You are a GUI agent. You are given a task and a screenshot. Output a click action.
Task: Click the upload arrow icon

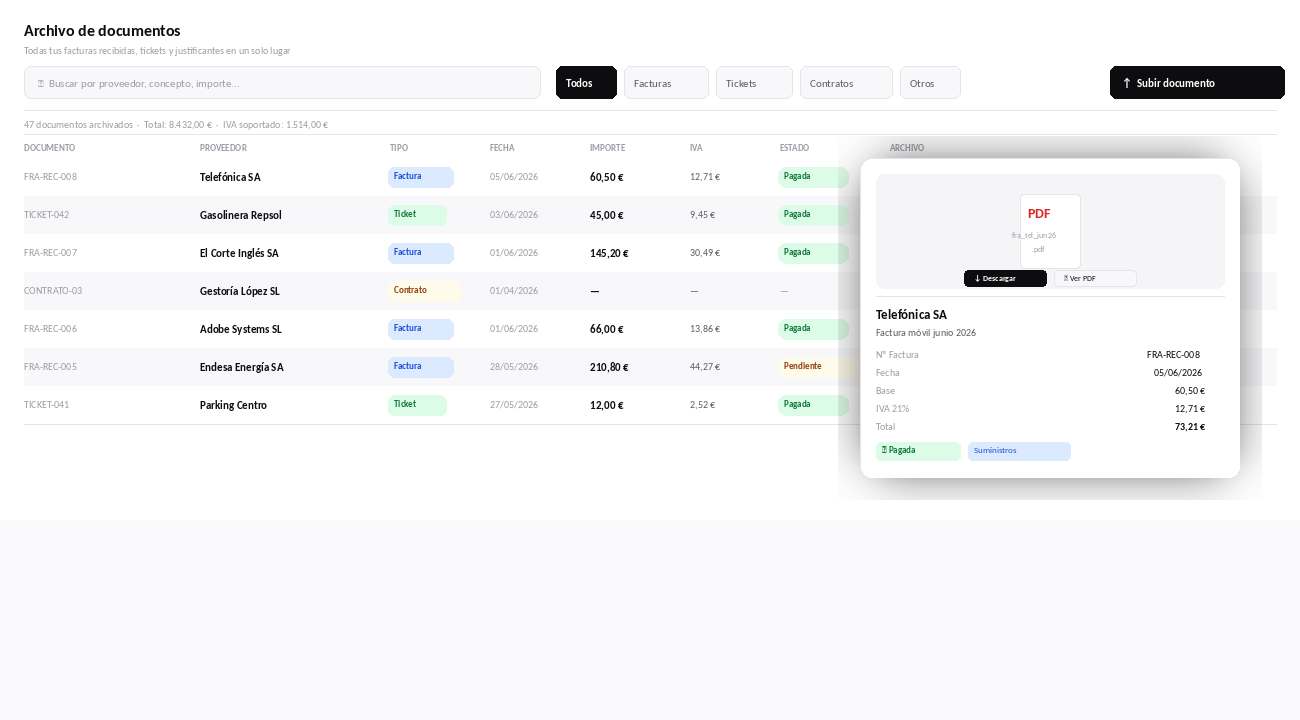coord(1127,83)
